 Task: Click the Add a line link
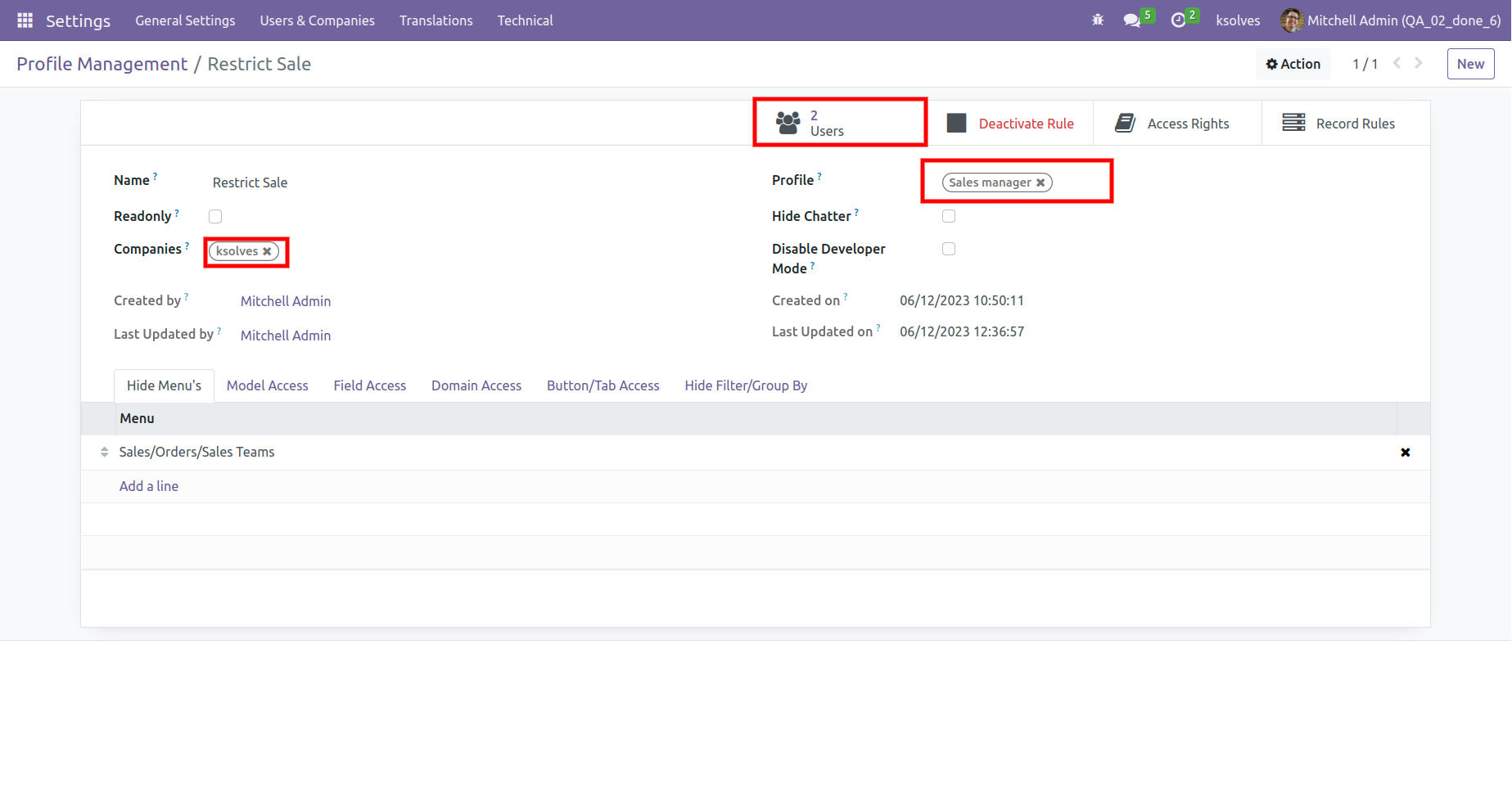click(149, 486)
